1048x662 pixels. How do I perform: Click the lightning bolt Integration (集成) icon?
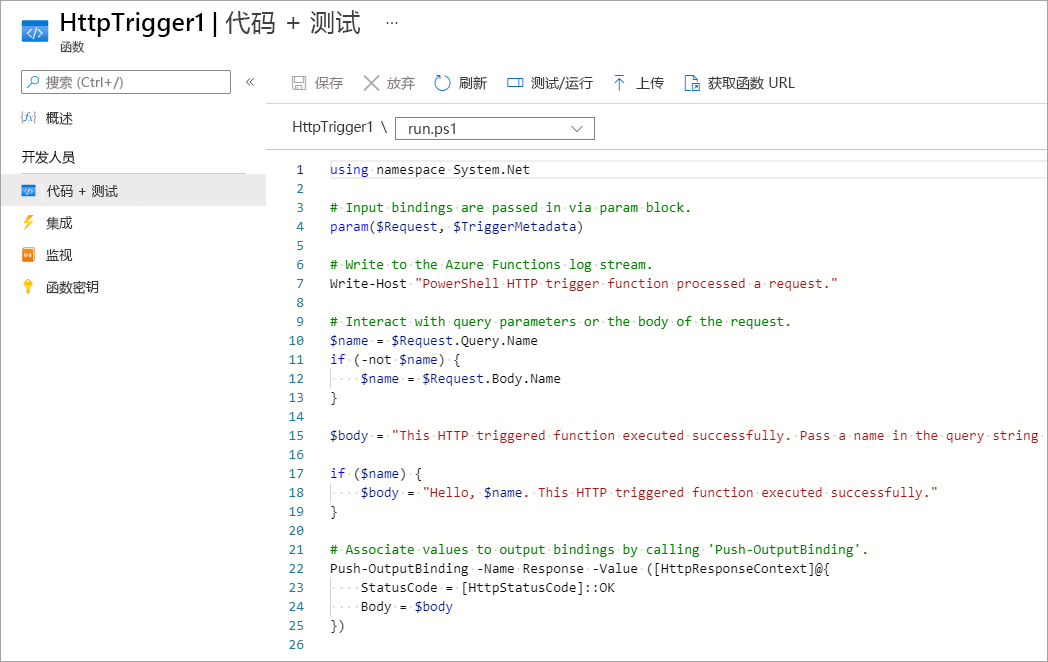point(29,223)
